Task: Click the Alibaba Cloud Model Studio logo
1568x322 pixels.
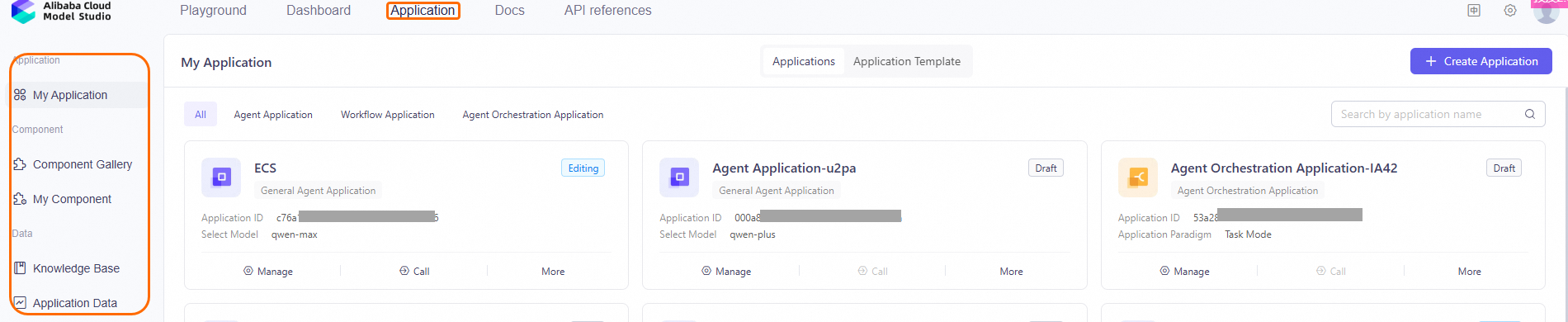Action: [61, 11]
